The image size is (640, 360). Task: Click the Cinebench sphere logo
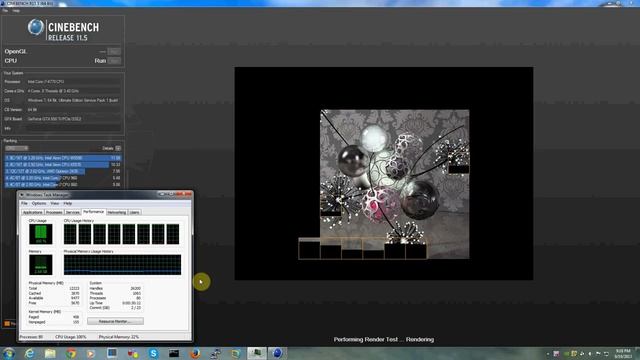pos(36,27)
